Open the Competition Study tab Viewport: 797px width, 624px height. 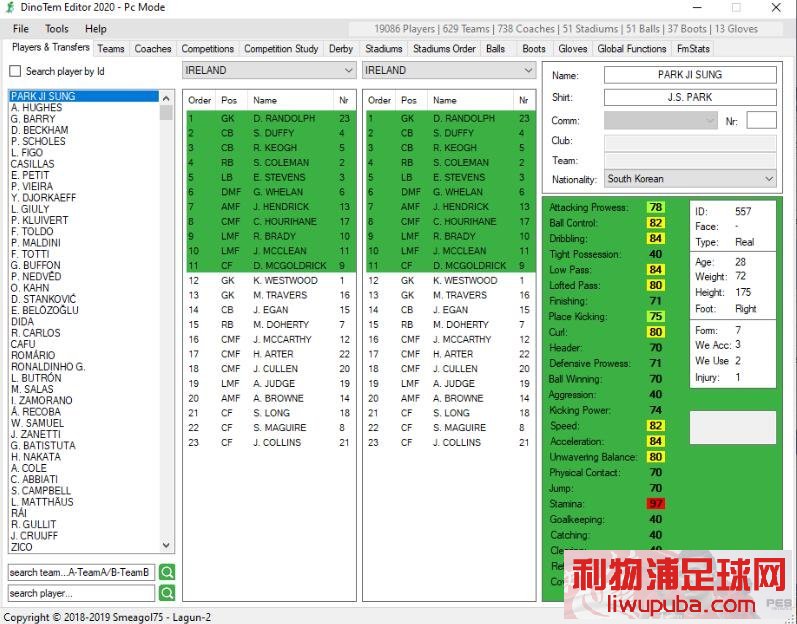point(281,49)
